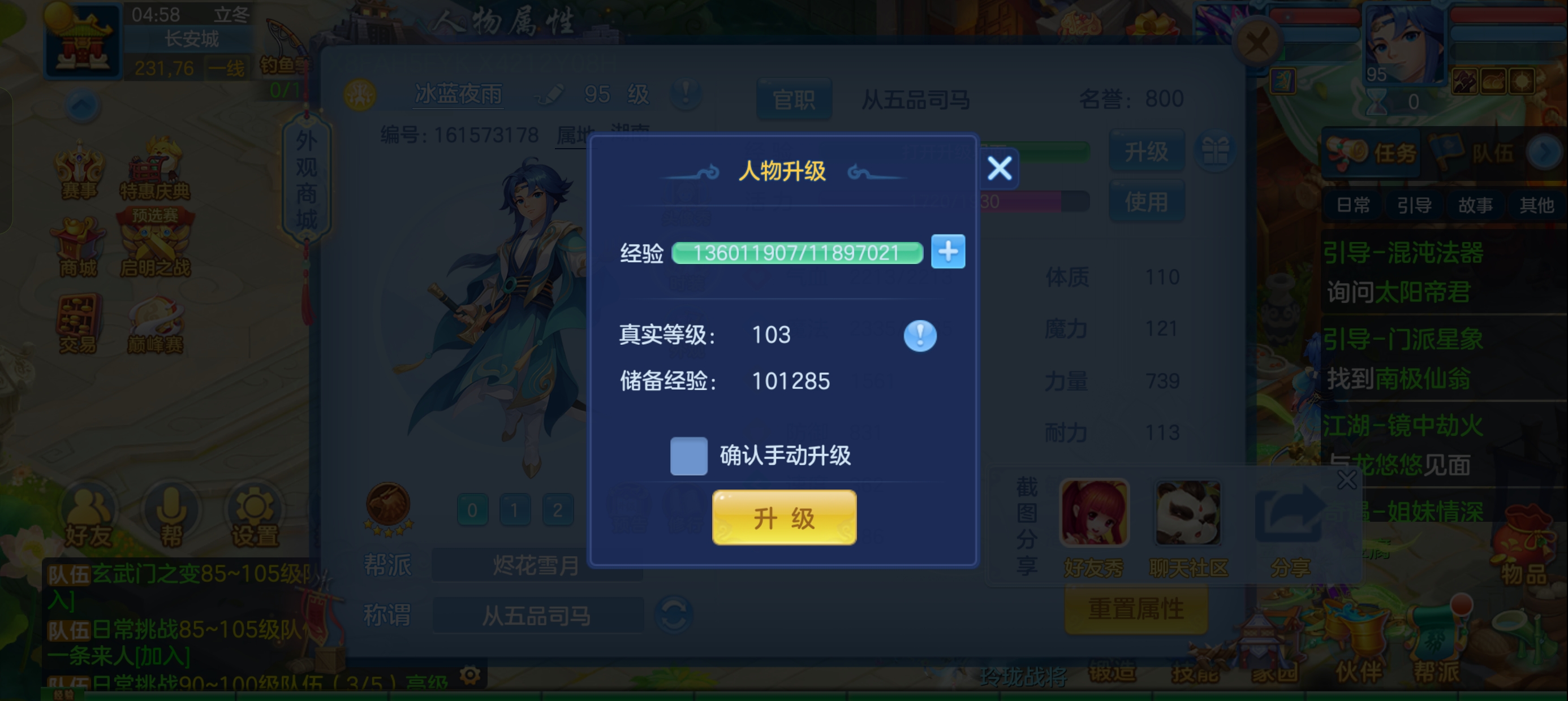Click the info icon next to 真实等级
Viewport: 1568px width, 701px height.
(920, 335)
